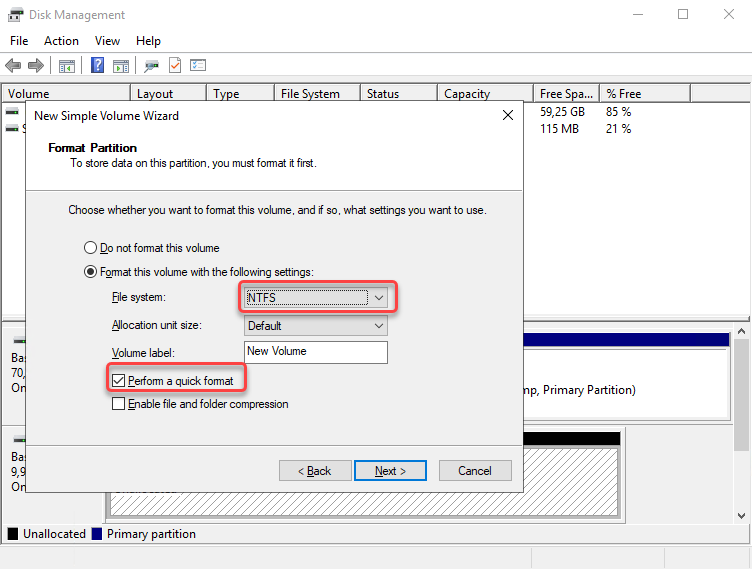Click Show/Hide Action Pane toolbar icon
This screenshot has height=569, width=752.
coord(121,66)
